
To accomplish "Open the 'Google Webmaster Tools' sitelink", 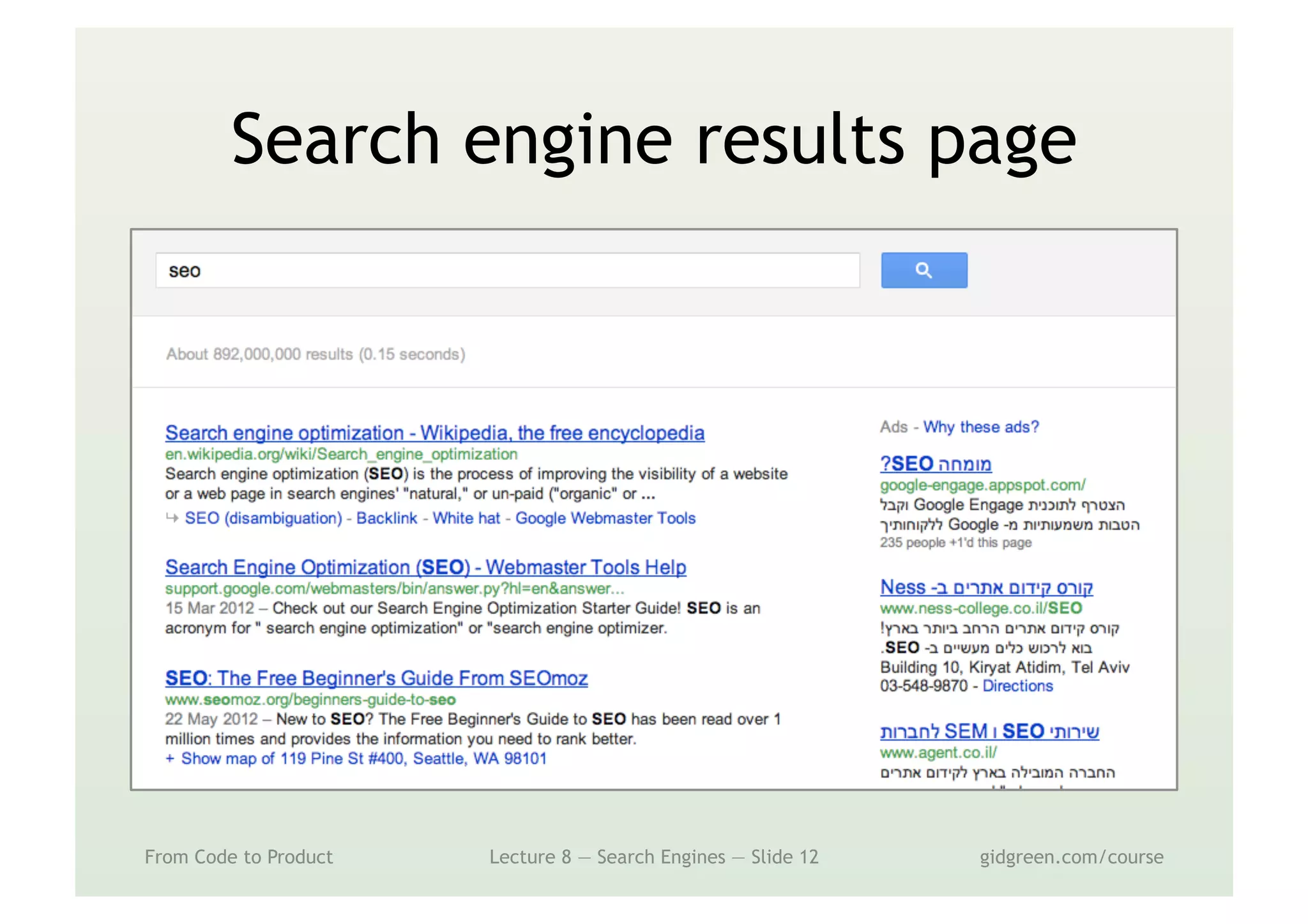I will (605, 518).
